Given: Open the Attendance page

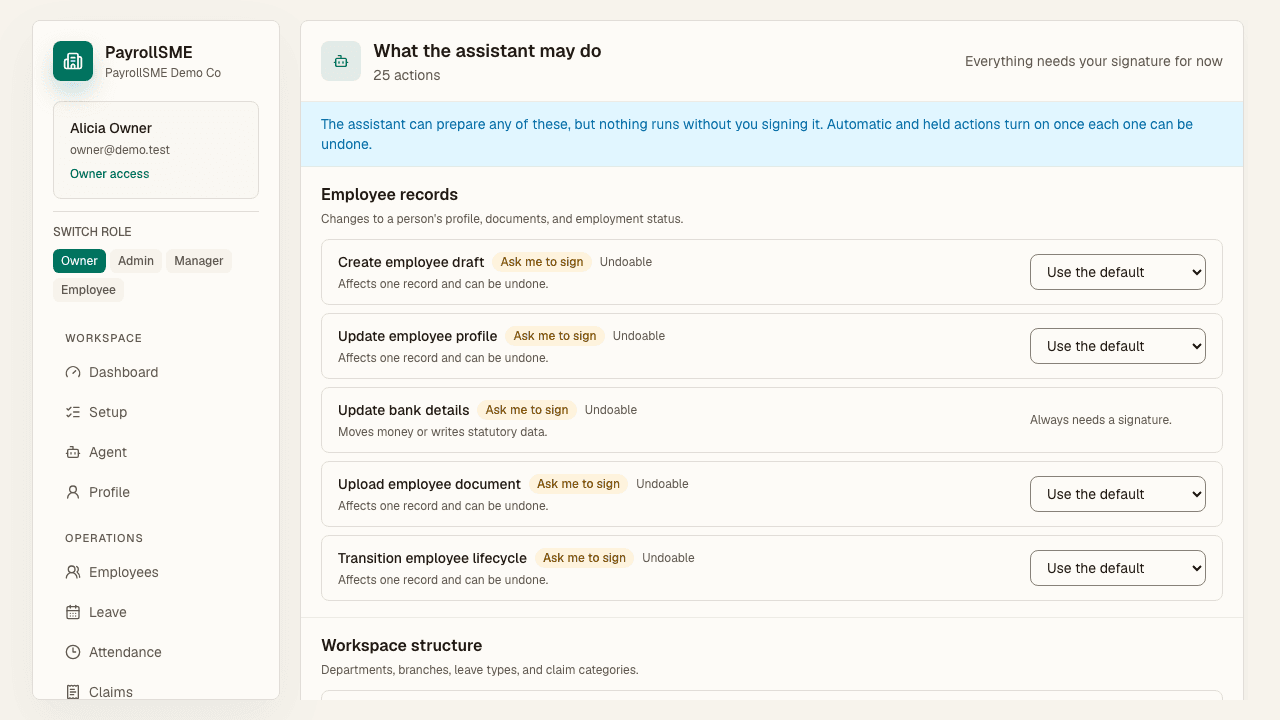Looking at the screenshot, I should (156, 652).
